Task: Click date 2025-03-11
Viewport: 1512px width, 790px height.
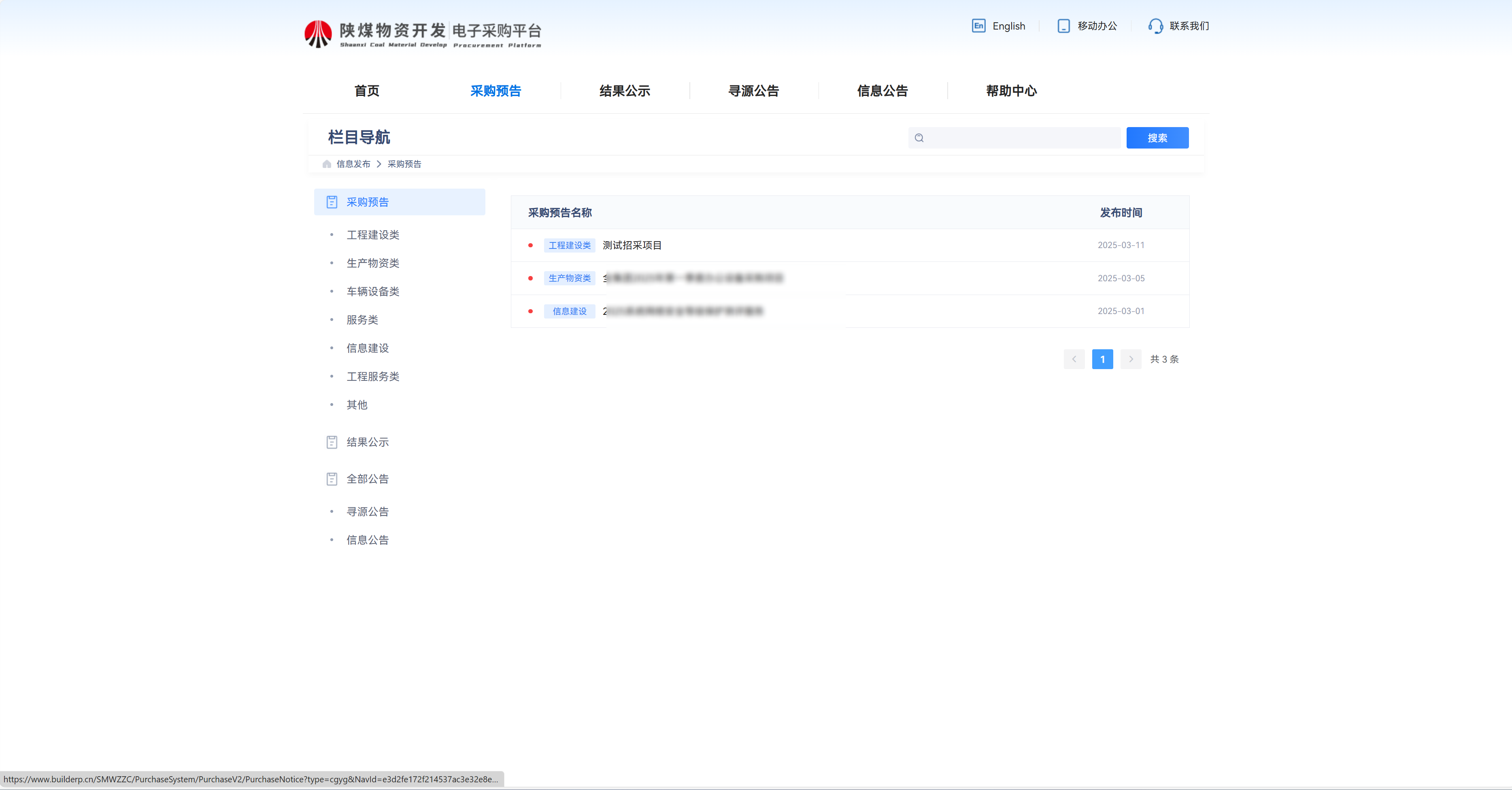Action: pyautogui.click(x=1121, y=245)
